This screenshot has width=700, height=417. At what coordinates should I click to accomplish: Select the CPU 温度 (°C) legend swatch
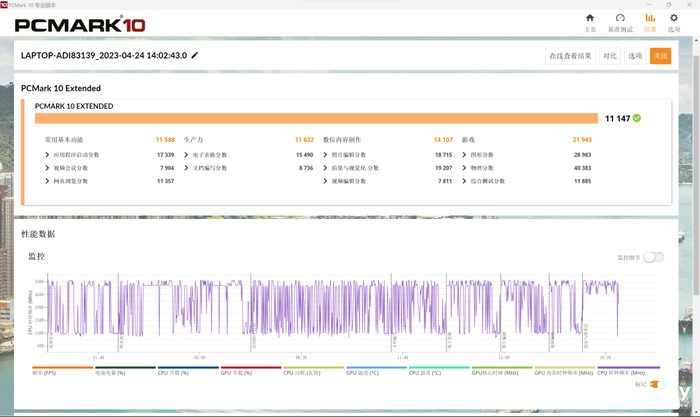point(439,367)
